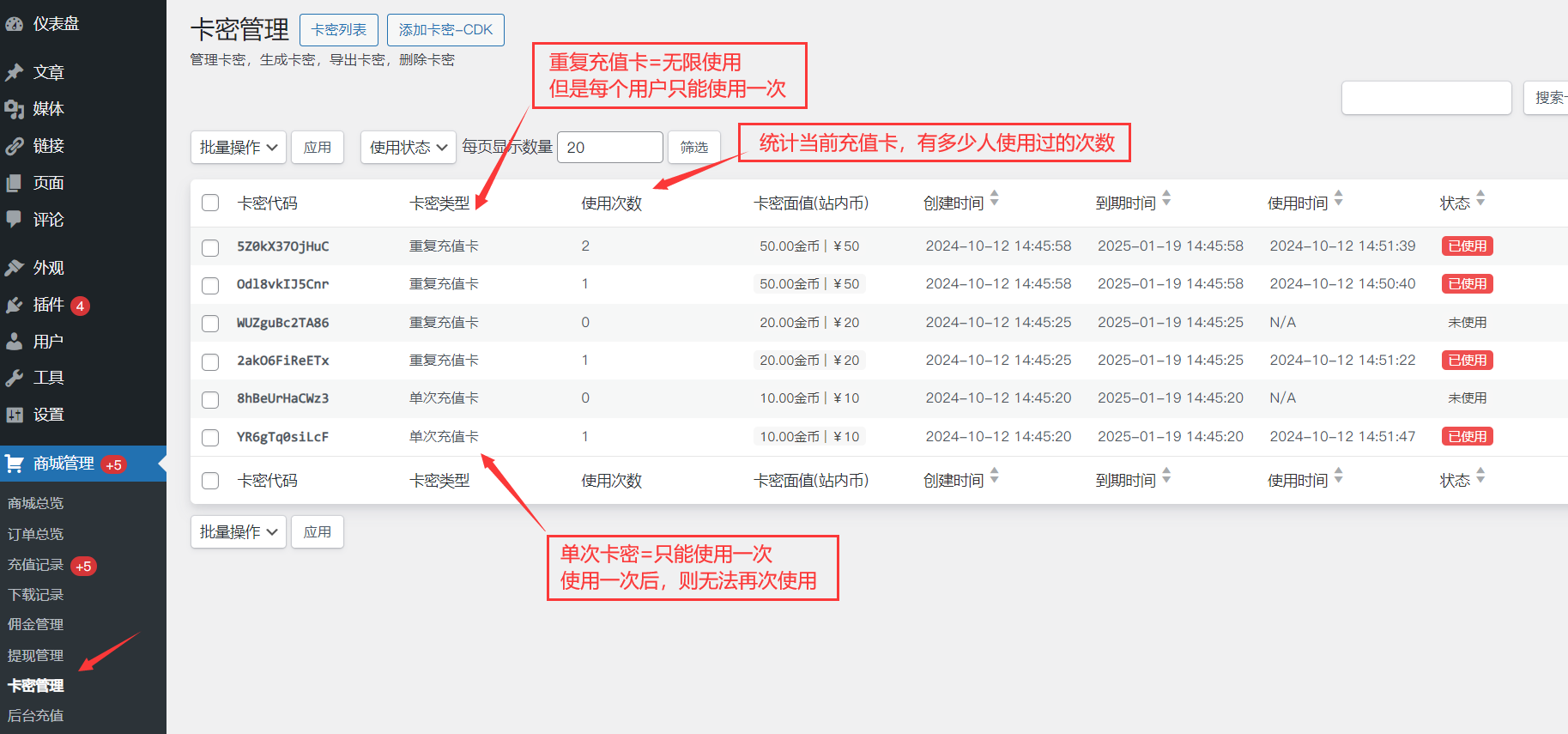Open 提现管理 submenu item
This screenshot has width=1568, height=734.
36,656
